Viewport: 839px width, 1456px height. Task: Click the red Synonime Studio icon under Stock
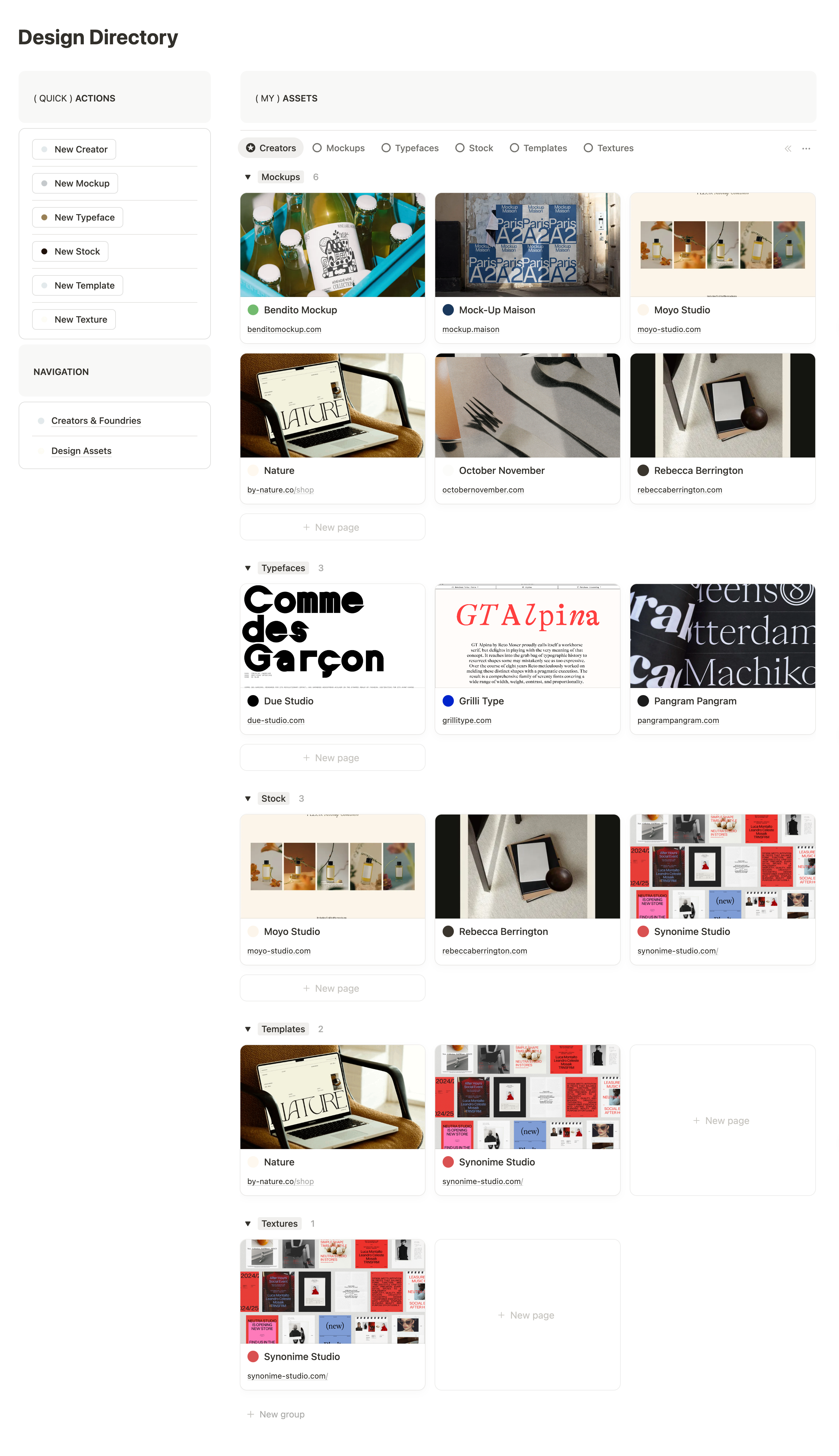[x=643, y=931]
